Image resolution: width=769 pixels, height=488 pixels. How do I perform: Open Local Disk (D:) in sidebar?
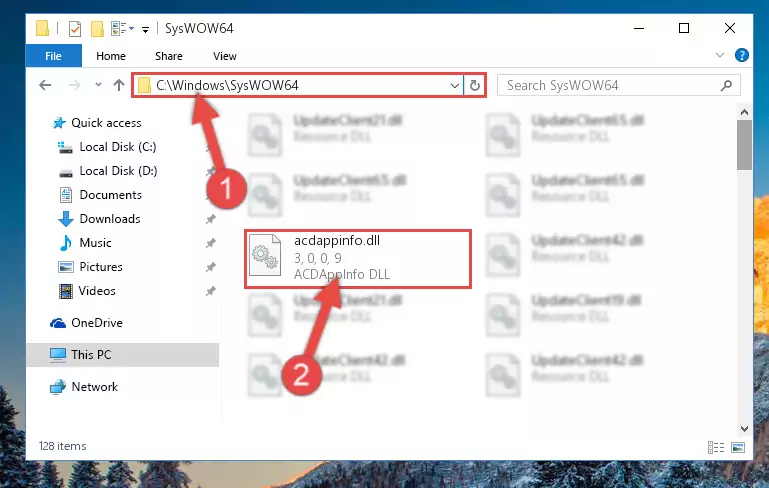118,171
